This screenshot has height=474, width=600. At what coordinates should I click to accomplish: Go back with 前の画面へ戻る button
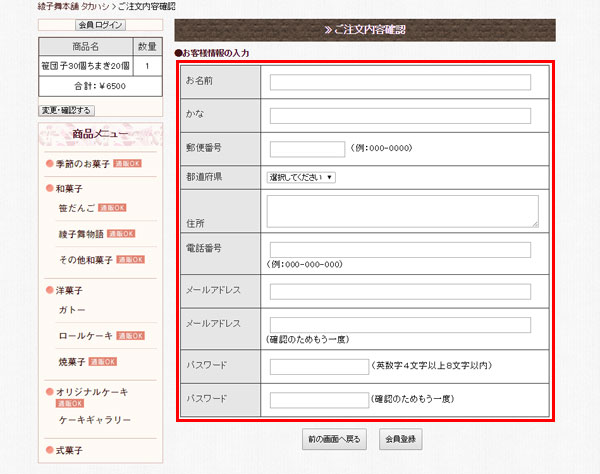click(334, 439)
